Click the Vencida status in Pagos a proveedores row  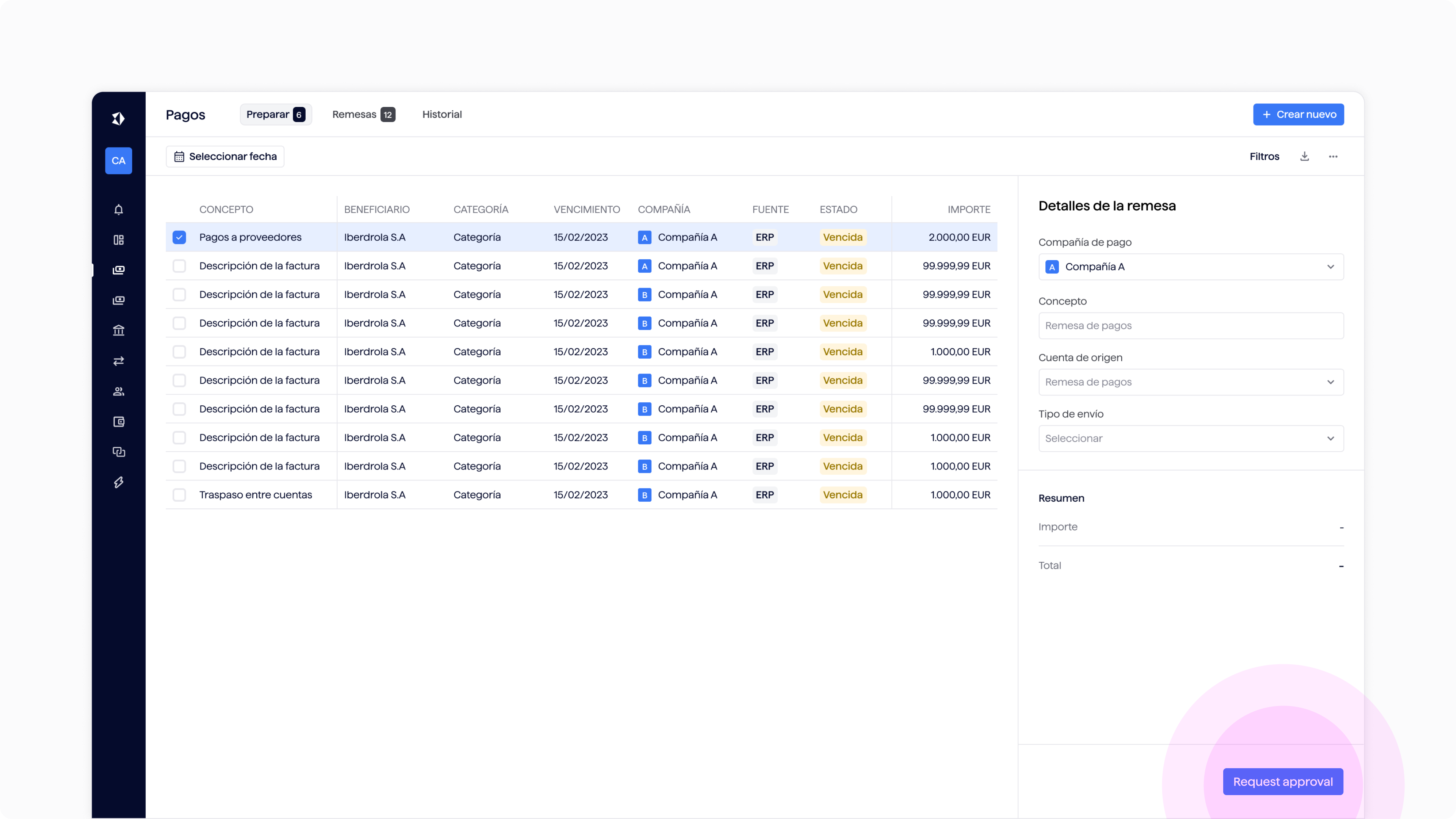pyautogui.click(x=843, y=237)
